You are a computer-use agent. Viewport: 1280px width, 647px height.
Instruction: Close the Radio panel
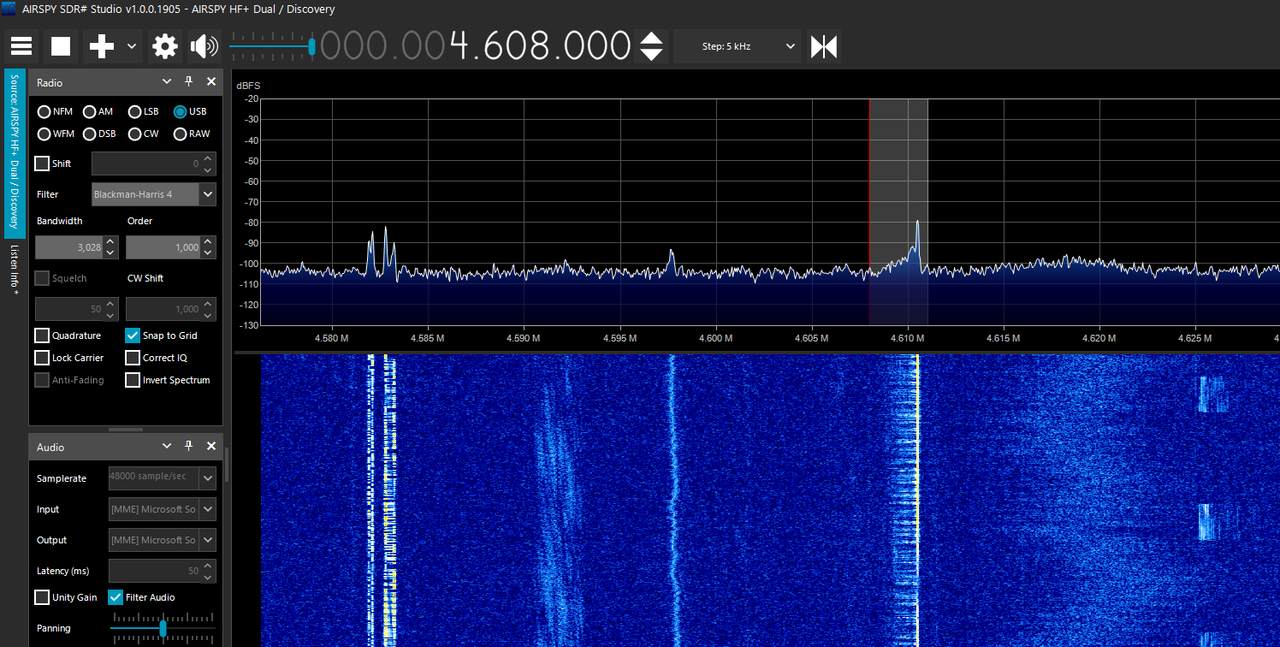click(x=211, y=82)
